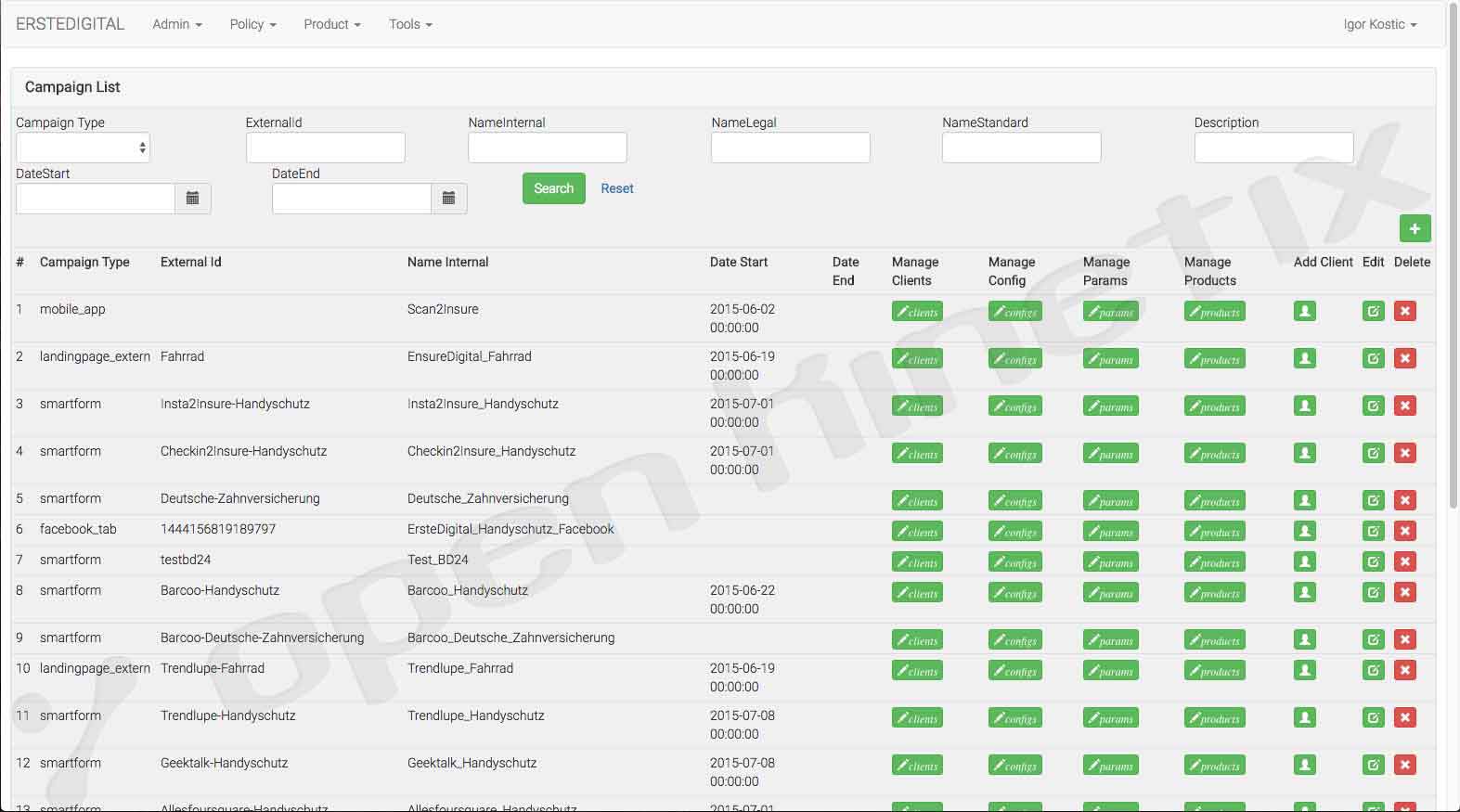Delete the EnsureDigital_Fahrrad campaign
This screenshot has height=812, width=1460.
pos(1405,358)
